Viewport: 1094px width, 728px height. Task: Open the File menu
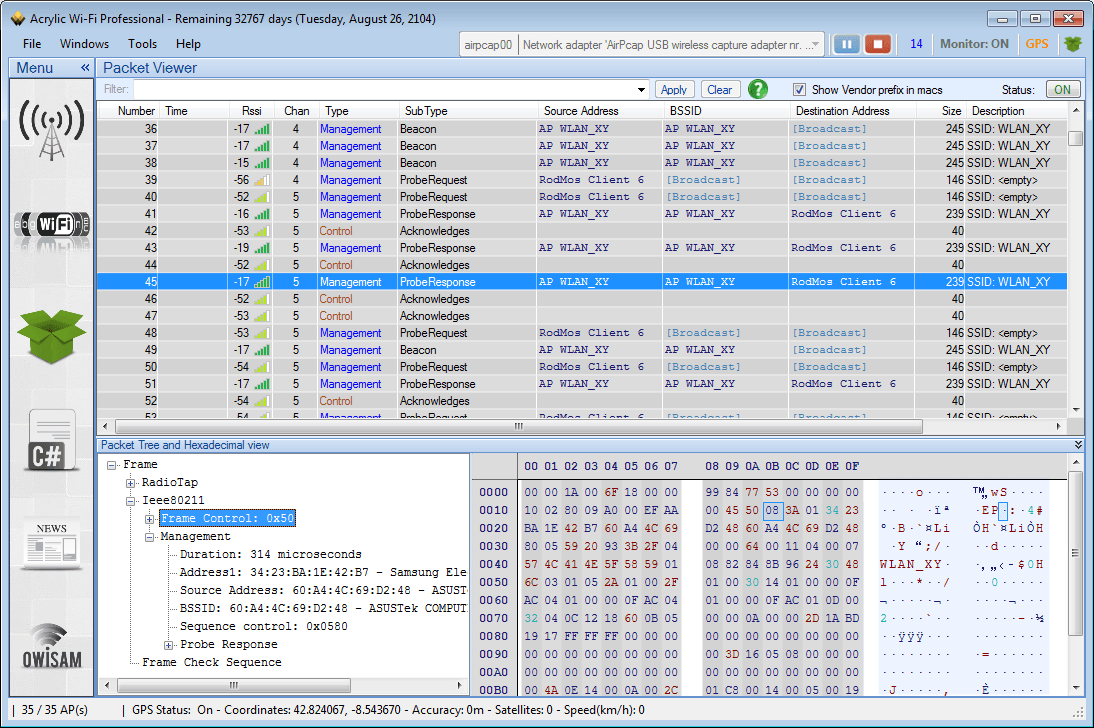[32, 44]
